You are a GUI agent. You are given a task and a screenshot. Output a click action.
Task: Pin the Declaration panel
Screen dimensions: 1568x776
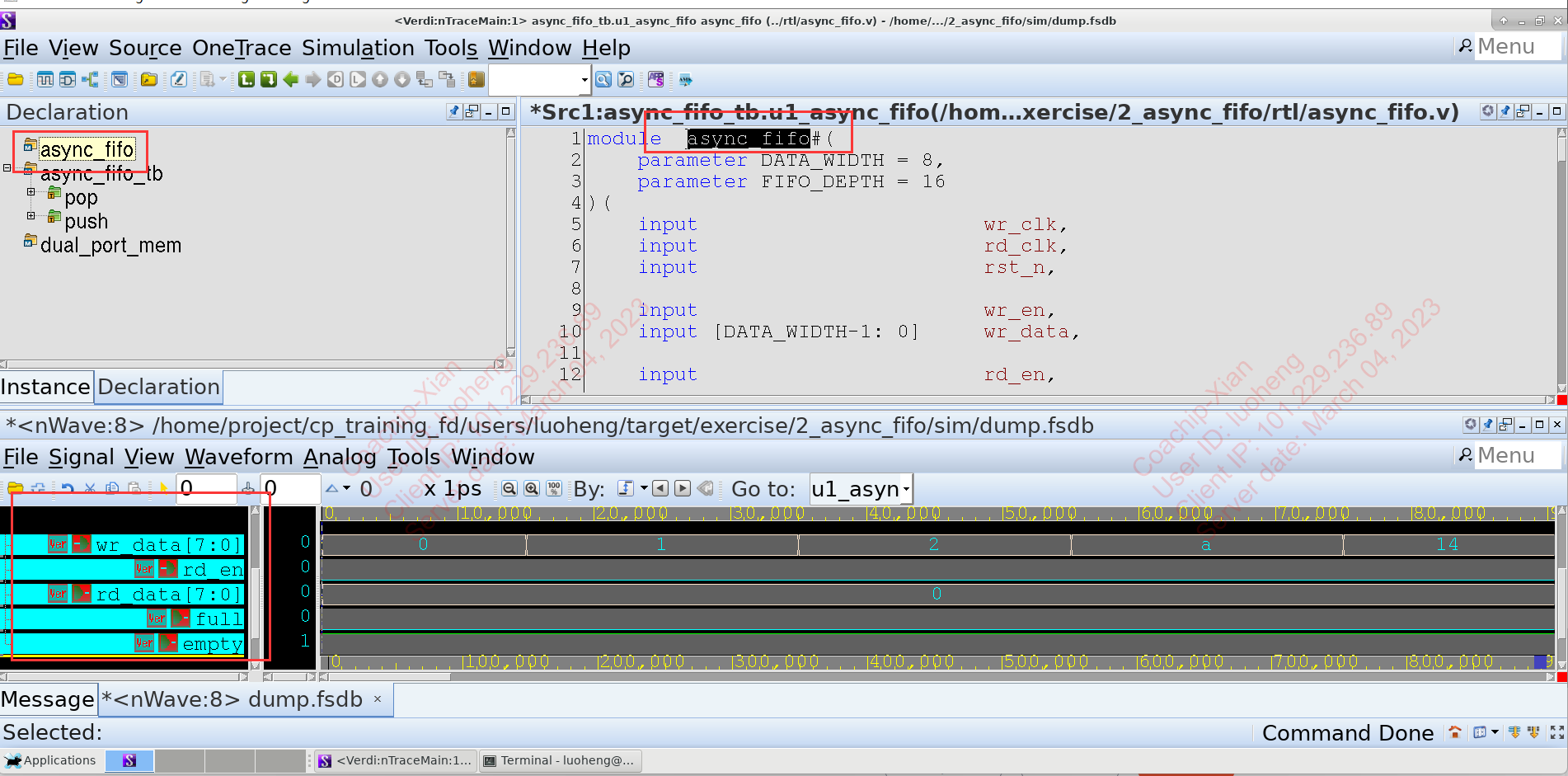tap(453, 111)
